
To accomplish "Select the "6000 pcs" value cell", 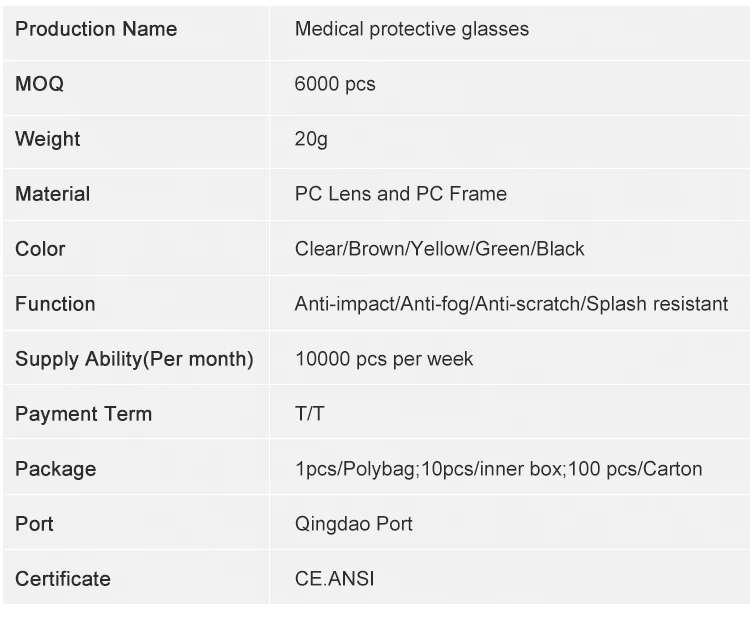I will tap(335, 84).
